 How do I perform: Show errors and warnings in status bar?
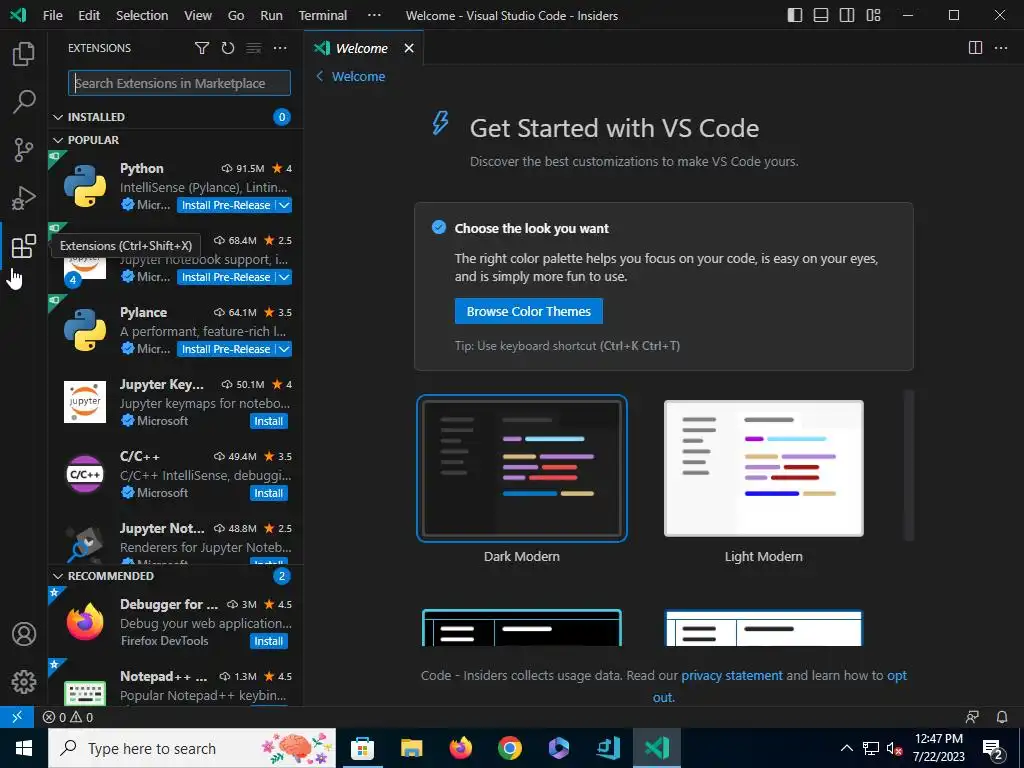pyautogui.click(x=68, y=717)
